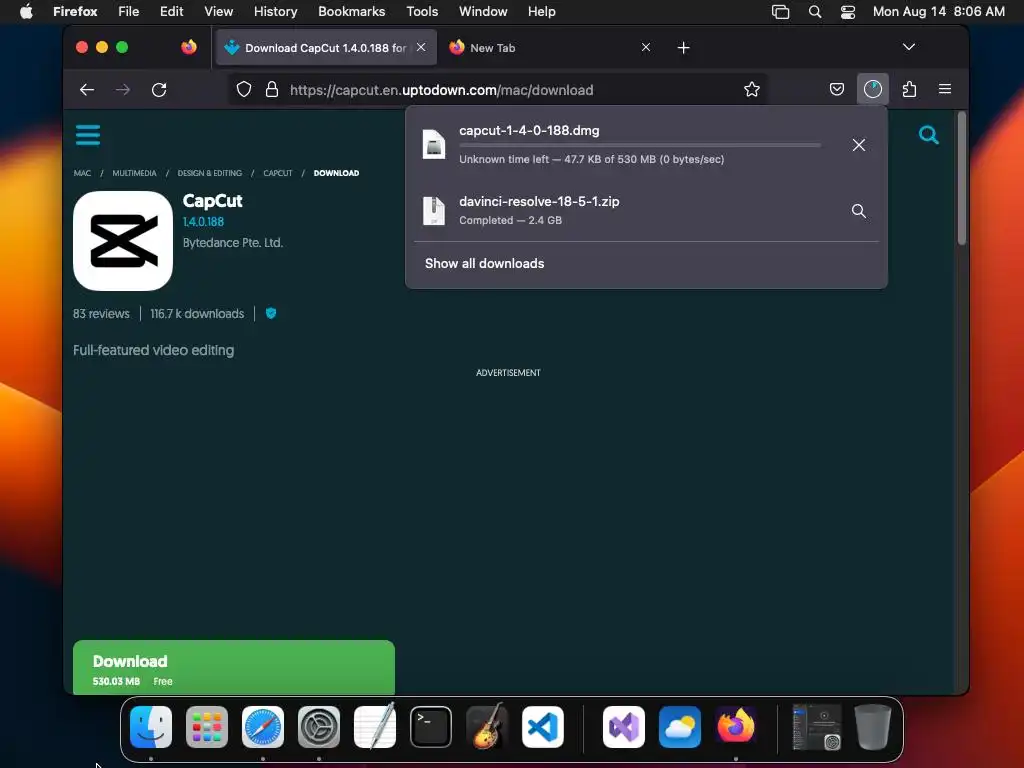The width and height of the screenshot is (1024, 768).
Task: Open the MAC breadcrumb link
Action: click(x=82, y=173)
